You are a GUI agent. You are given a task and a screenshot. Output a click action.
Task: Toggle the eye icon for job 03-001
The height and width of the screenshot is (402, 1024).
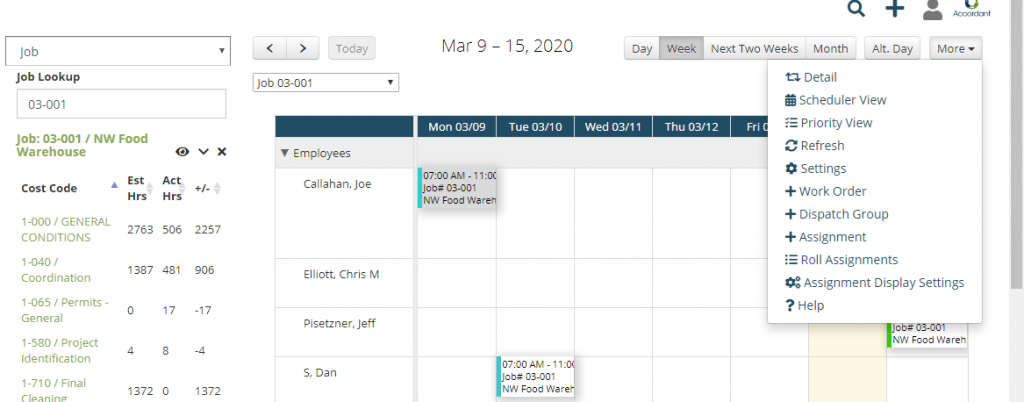point(182,151)
